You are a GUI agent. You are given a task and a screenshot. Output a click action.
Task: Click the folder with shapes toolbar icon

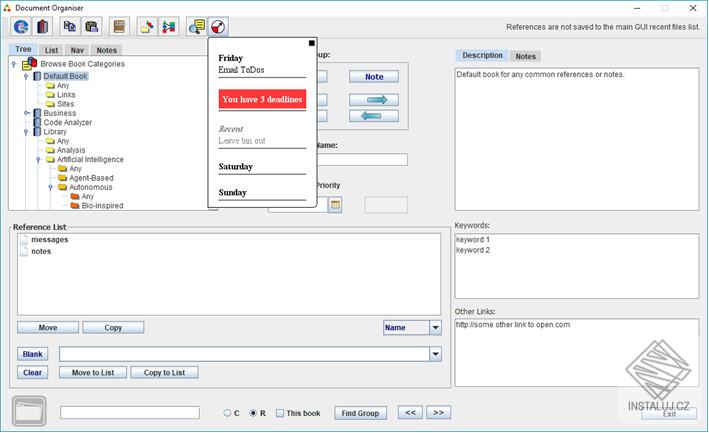point(147,27)
